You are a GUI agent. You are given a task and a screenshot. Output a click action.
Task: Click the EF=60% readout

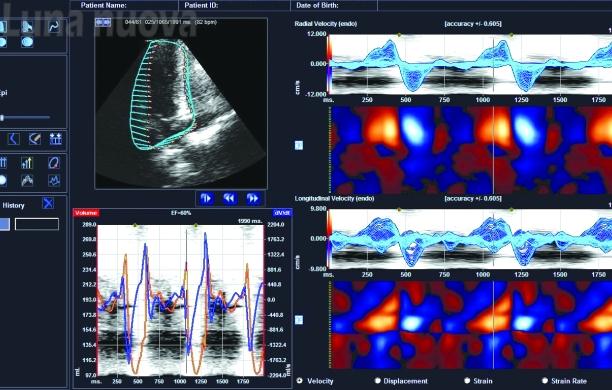[x=181, y=213]
